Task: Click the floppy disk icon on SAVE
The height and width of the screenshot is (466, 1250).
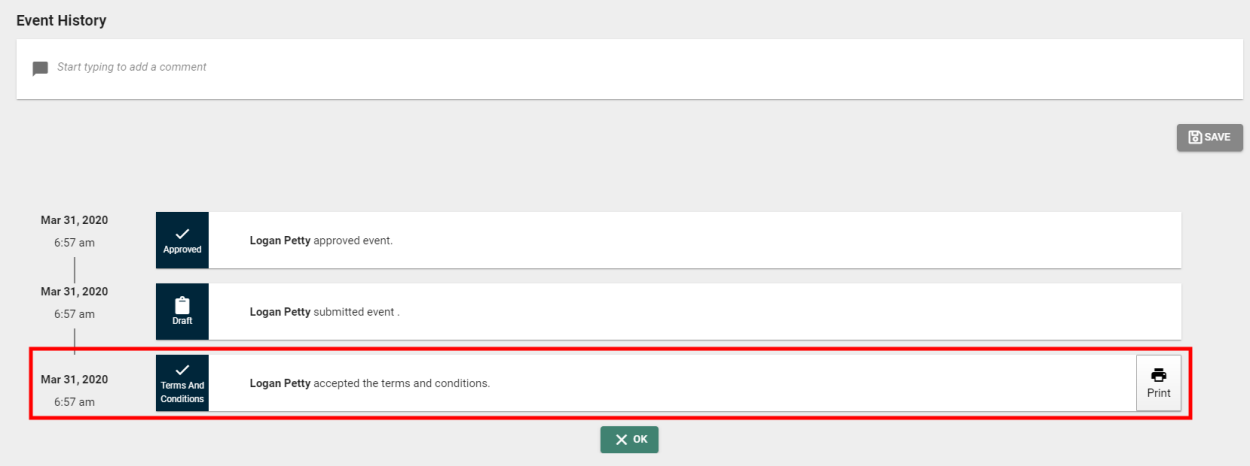Action: [x=1195, y=137]
